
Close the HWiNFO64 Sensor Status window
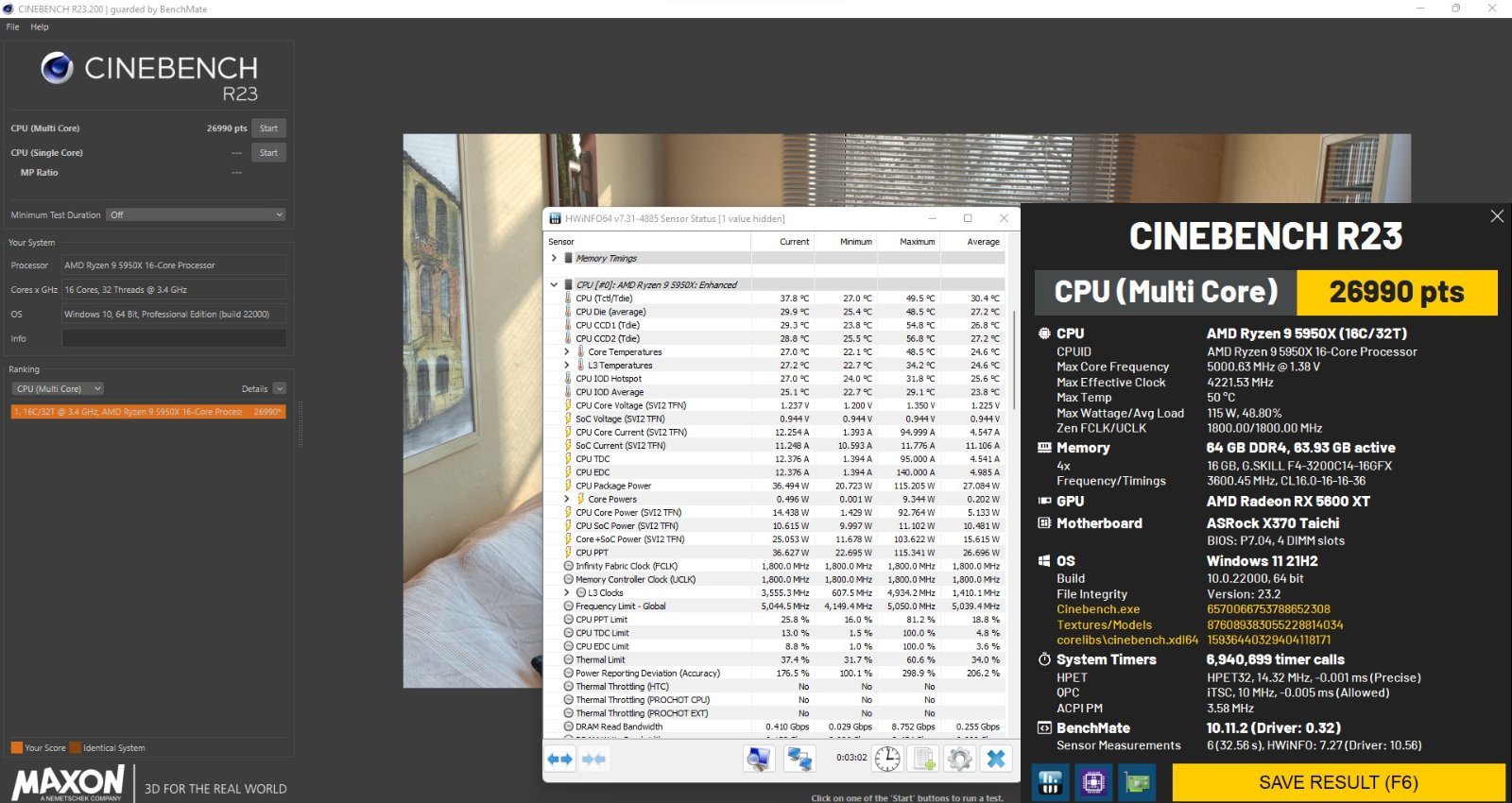pos(1004,218)
